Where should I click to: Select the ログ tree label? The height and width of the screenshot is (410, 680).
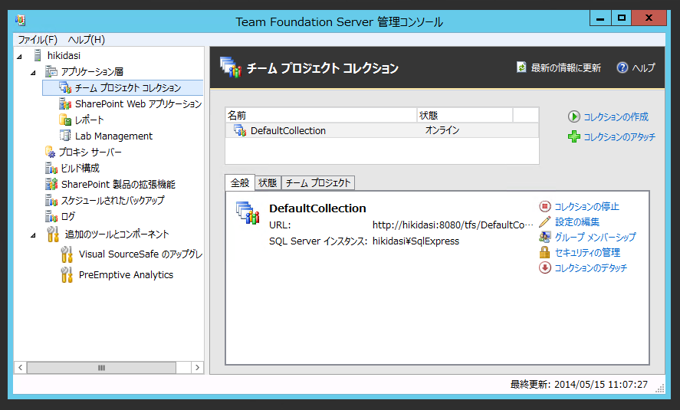[x=68, y=216]
